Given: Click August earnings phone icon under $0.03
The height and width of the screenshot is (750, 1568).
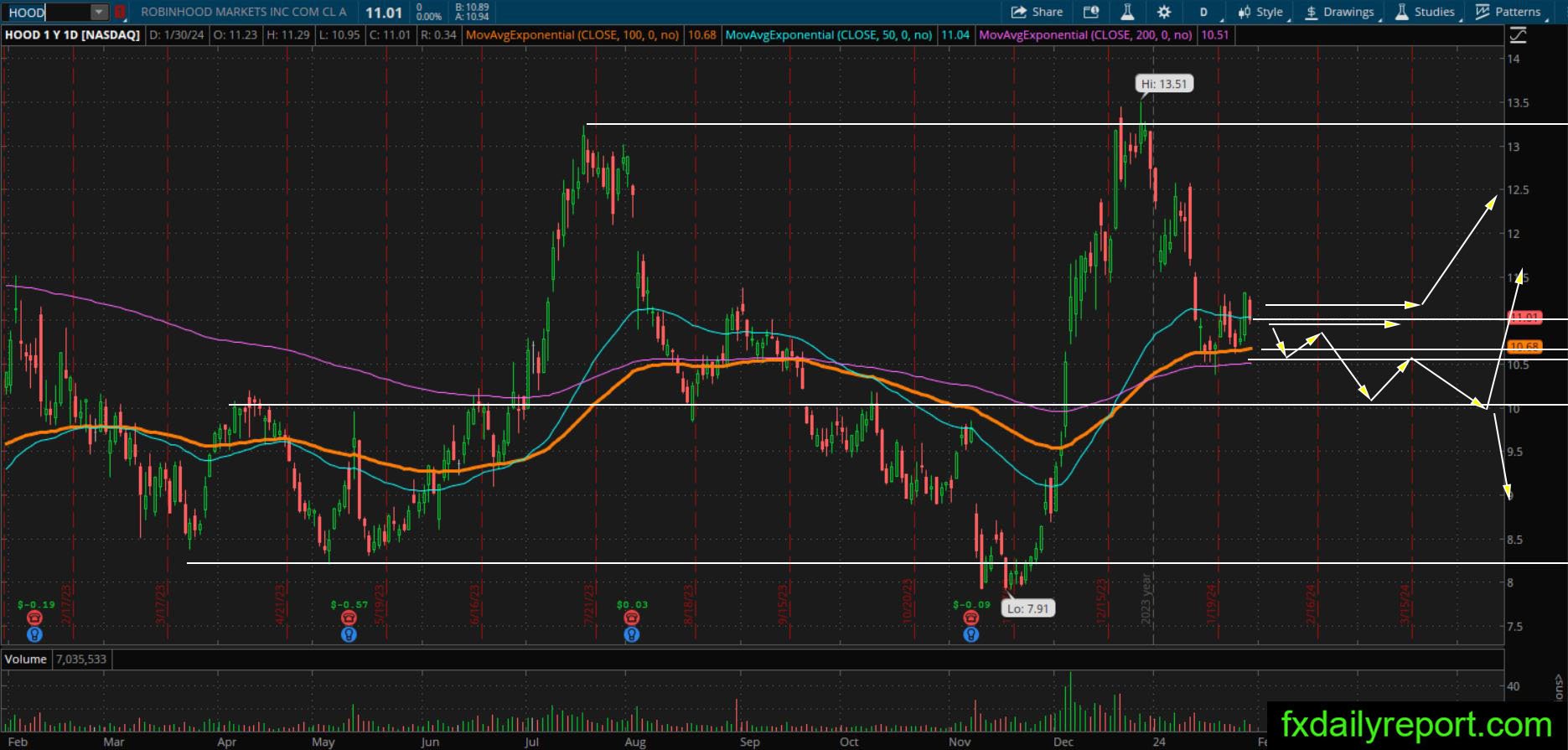Looking at the screenshot, I should (632, 618).
